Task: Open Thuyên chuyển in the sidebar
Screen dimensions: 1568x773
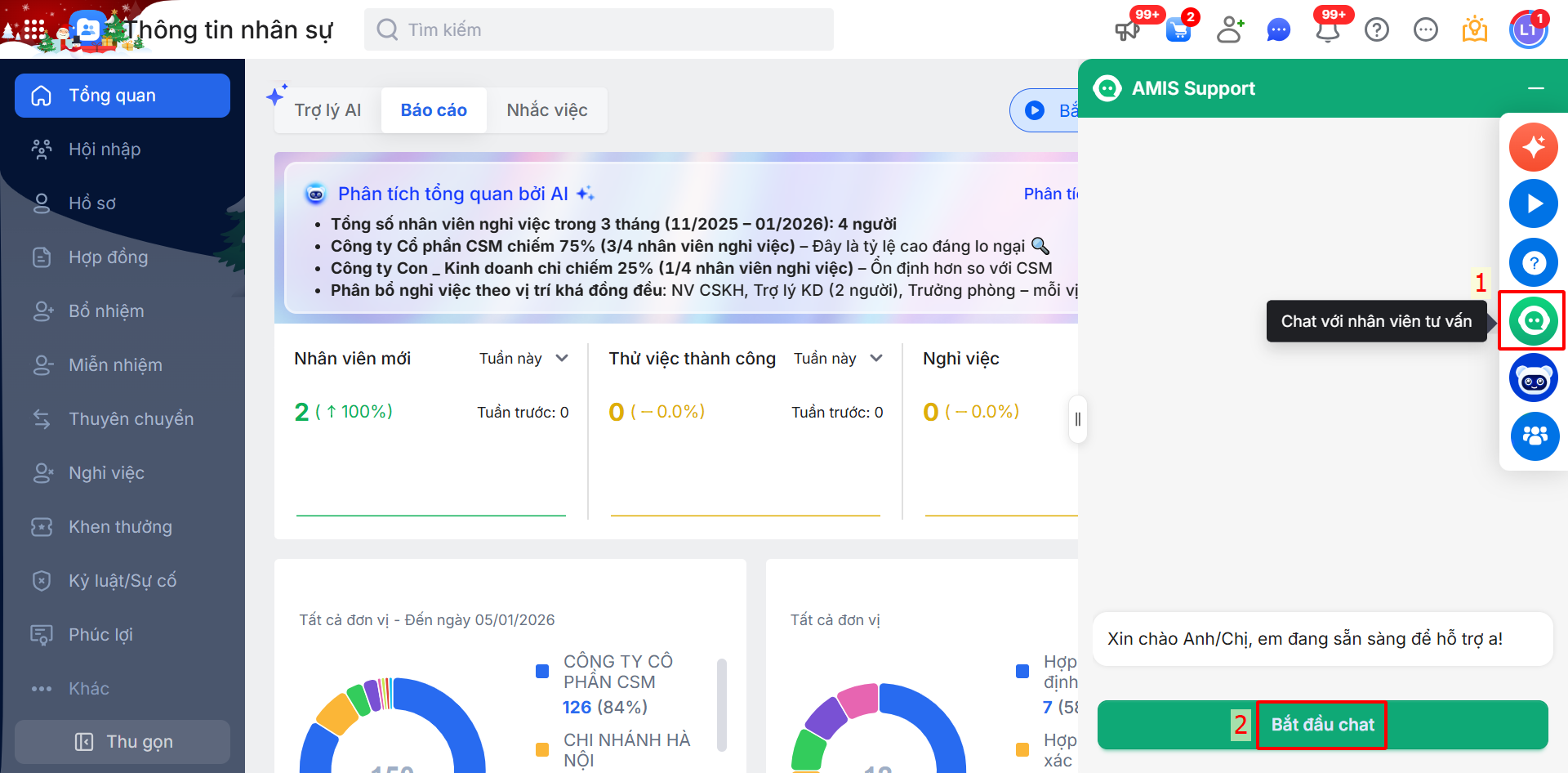Action: tap(122, 419)
